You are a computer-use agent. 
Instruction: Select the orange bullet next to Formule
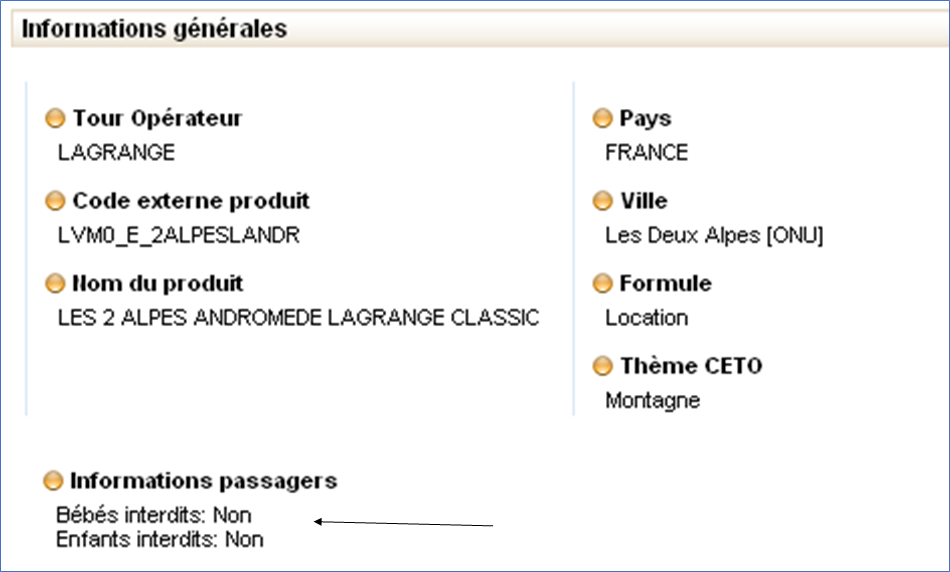coord(602,284)
